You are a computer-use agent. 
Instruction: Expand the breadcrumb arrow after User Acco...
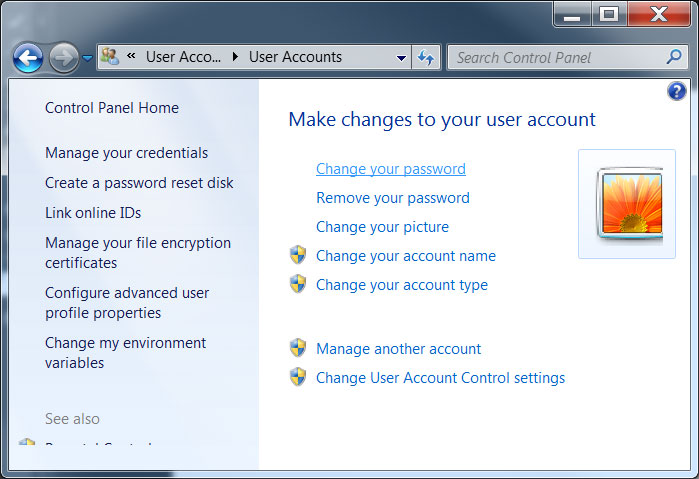tap(235, 57)
